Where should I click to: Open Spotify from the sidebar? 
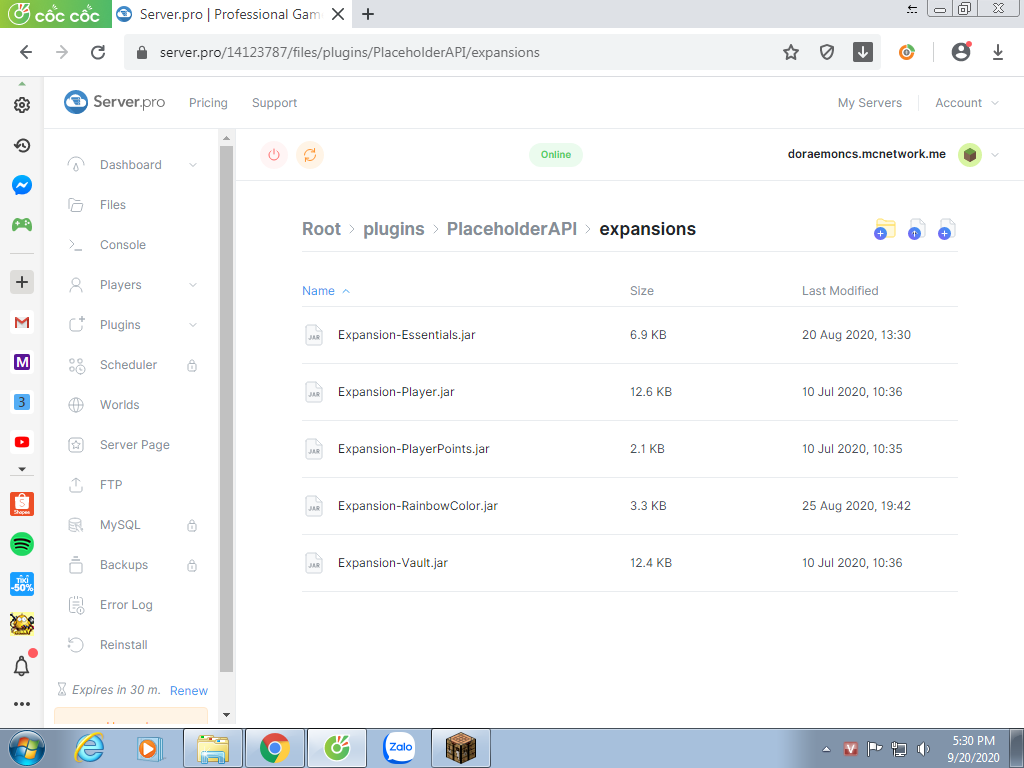click(22, 544)
